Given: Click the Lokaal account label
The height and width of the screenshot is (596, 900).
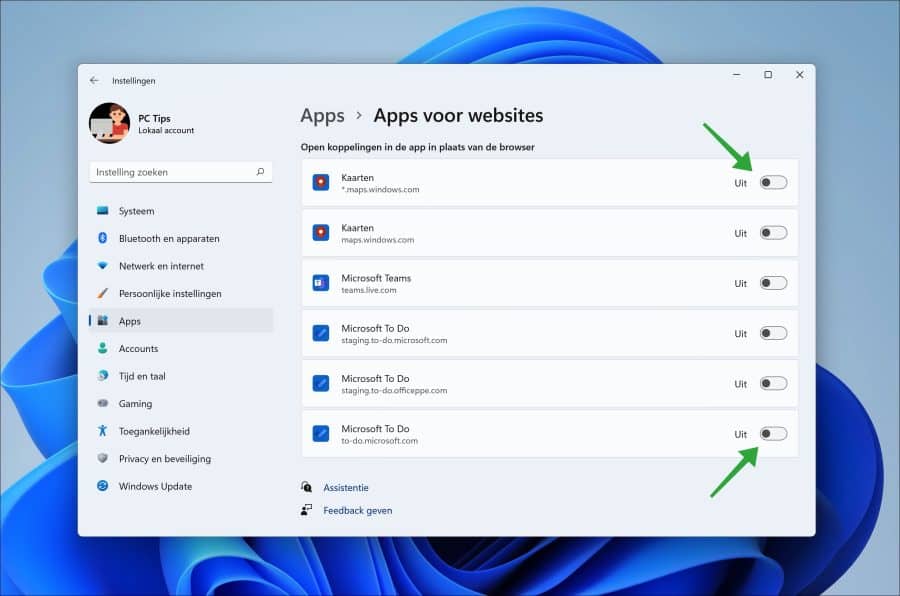Looking at the screenshot, I should pyautogui.click(x=166, y=130).
